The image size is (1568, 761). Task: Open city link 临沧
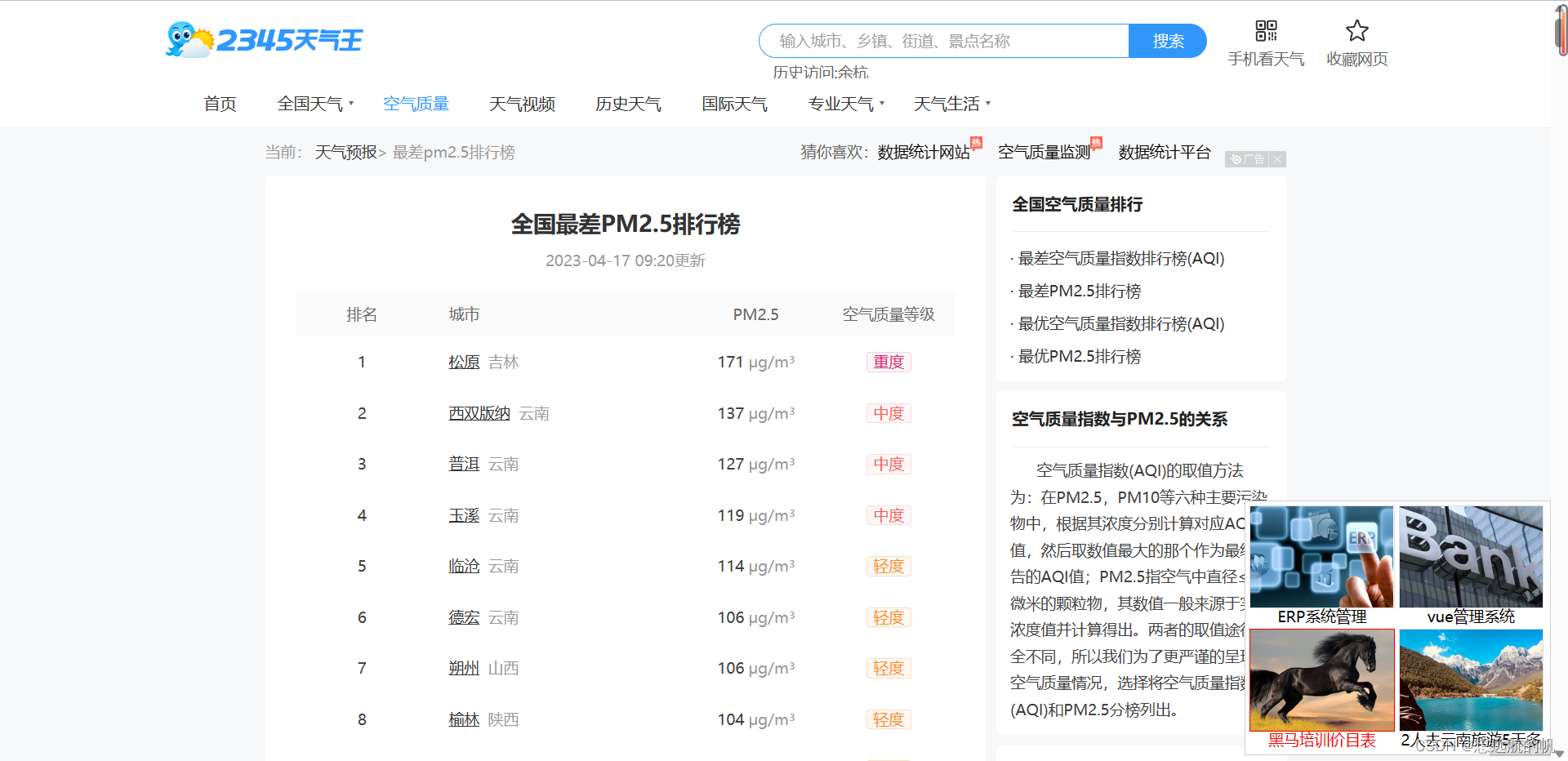coord(464,566)
